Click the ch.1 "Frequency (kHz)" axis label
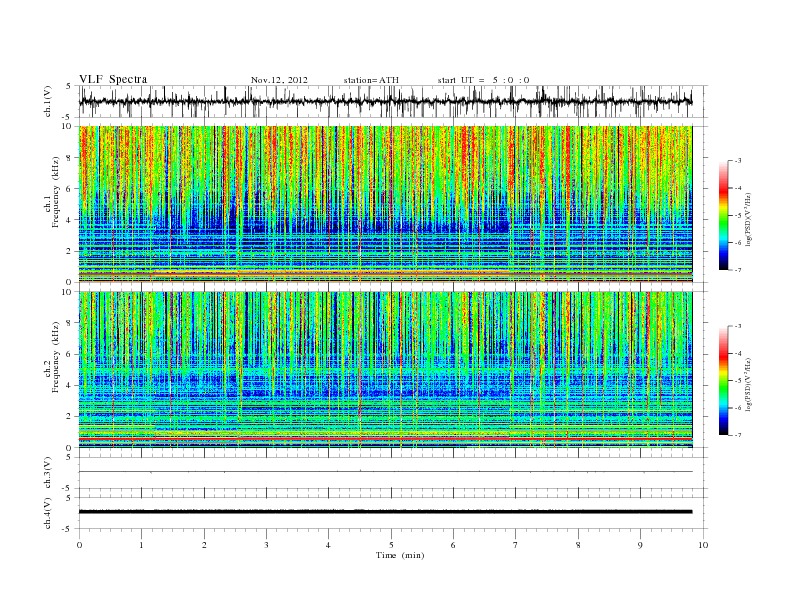This screenshot has width=792, height=612. [55, 192]
